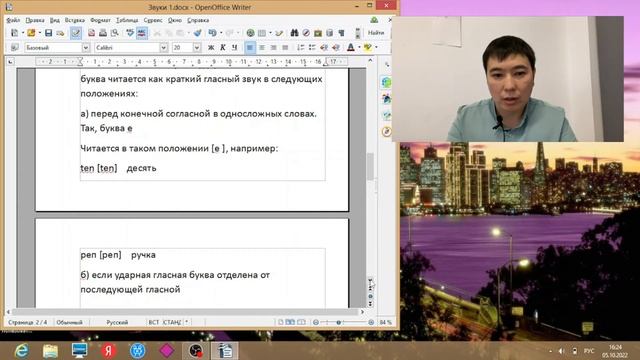Toggle the Nonprinting characters icon
The image size is (640, 360).
[341, 33]
